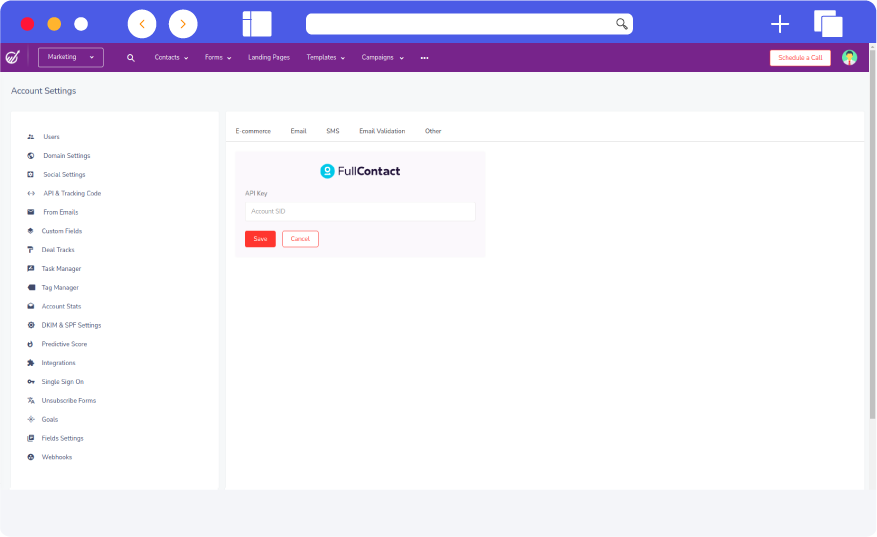This screenshot has height=537, width=877.
Task: Click the Fields Settings icon
Action: click(31, 438)
